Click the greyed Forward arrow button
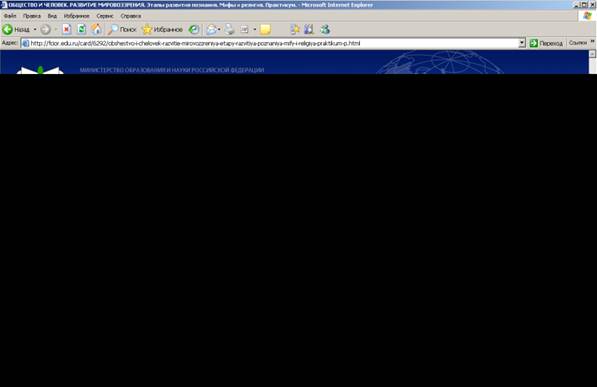Viewport: 597px width, 387px height. 45,29
